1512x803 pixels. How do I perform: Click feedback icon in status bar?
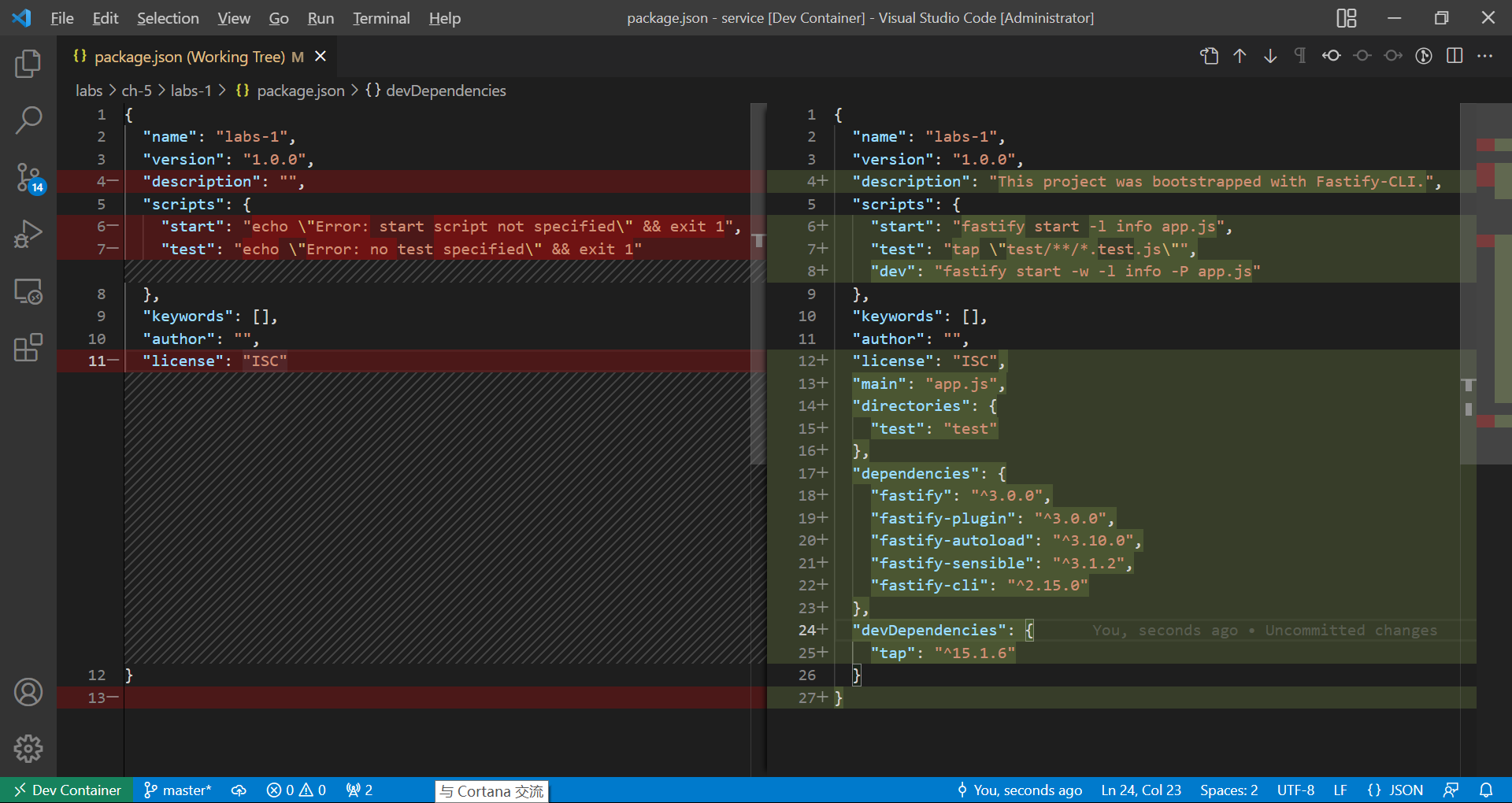(1451, 790)
